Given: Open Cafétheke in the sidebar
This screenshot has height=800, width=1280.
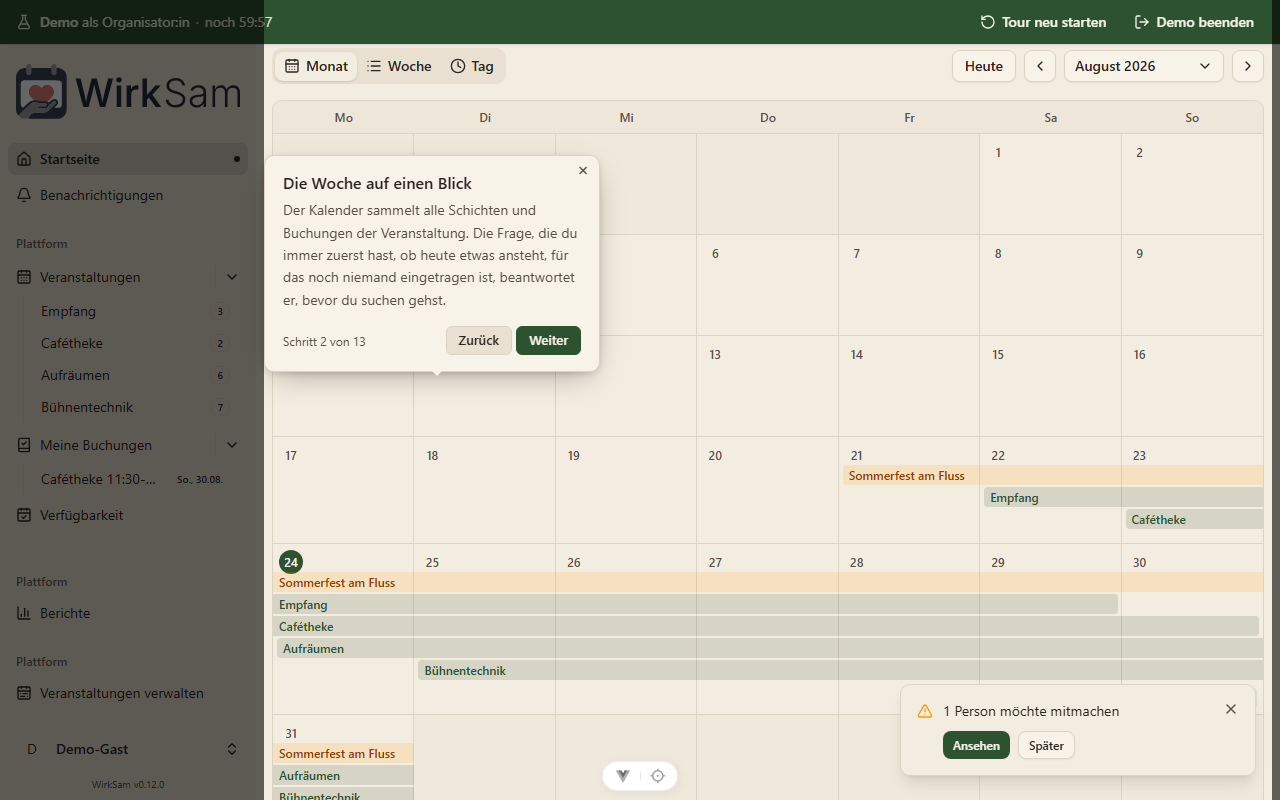Looking at the screenshot, I should 134,343.
